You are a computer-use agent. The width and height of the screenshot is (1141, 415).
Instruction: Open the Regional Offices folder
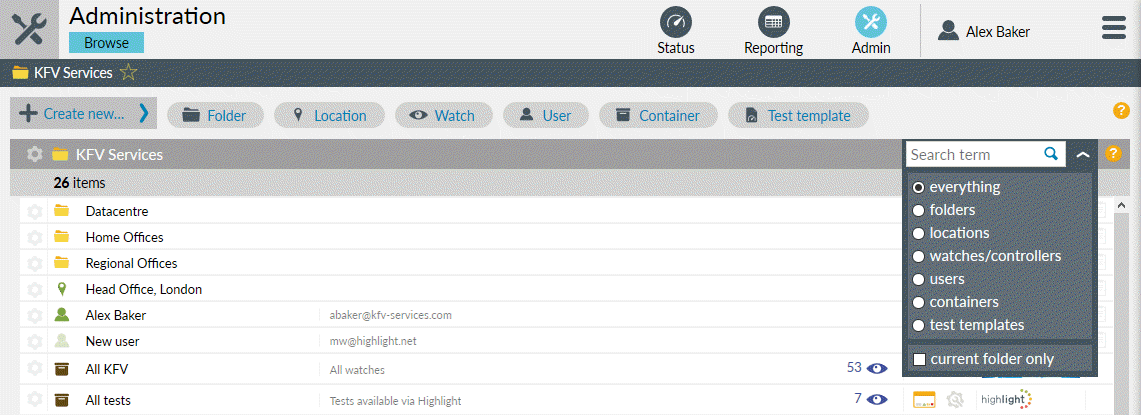(x=131, y=263)
